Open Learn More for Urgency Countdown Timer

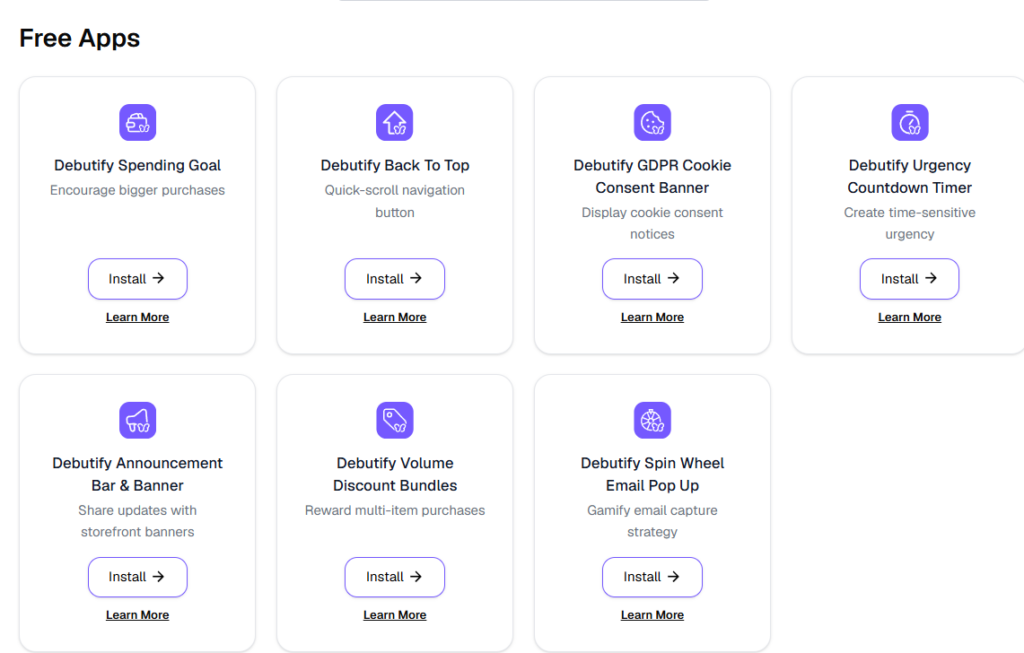pyautogui.click(x=910, y=317)
